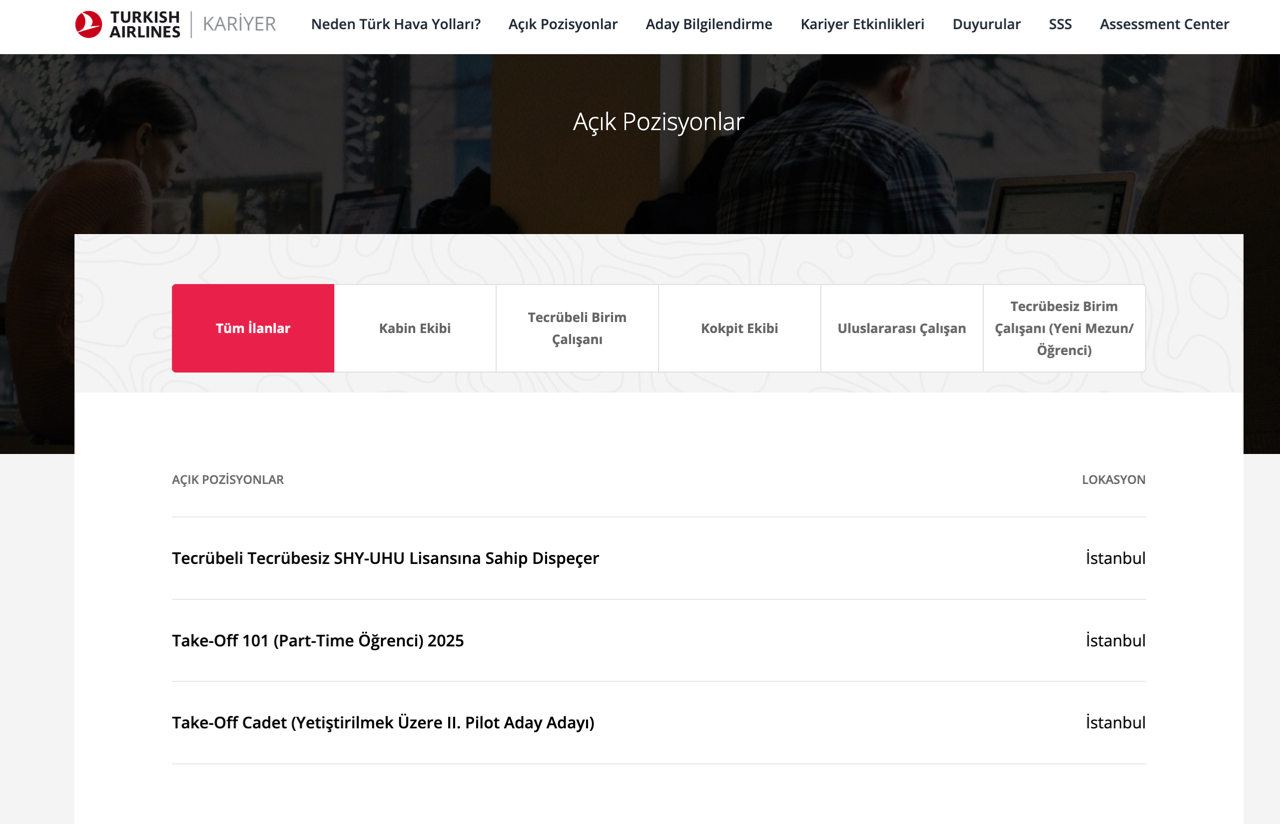1281x824 pixels.
Task: Open Duyurular in the top navigation
Action: pyautogui.click(x=986, y=24)
